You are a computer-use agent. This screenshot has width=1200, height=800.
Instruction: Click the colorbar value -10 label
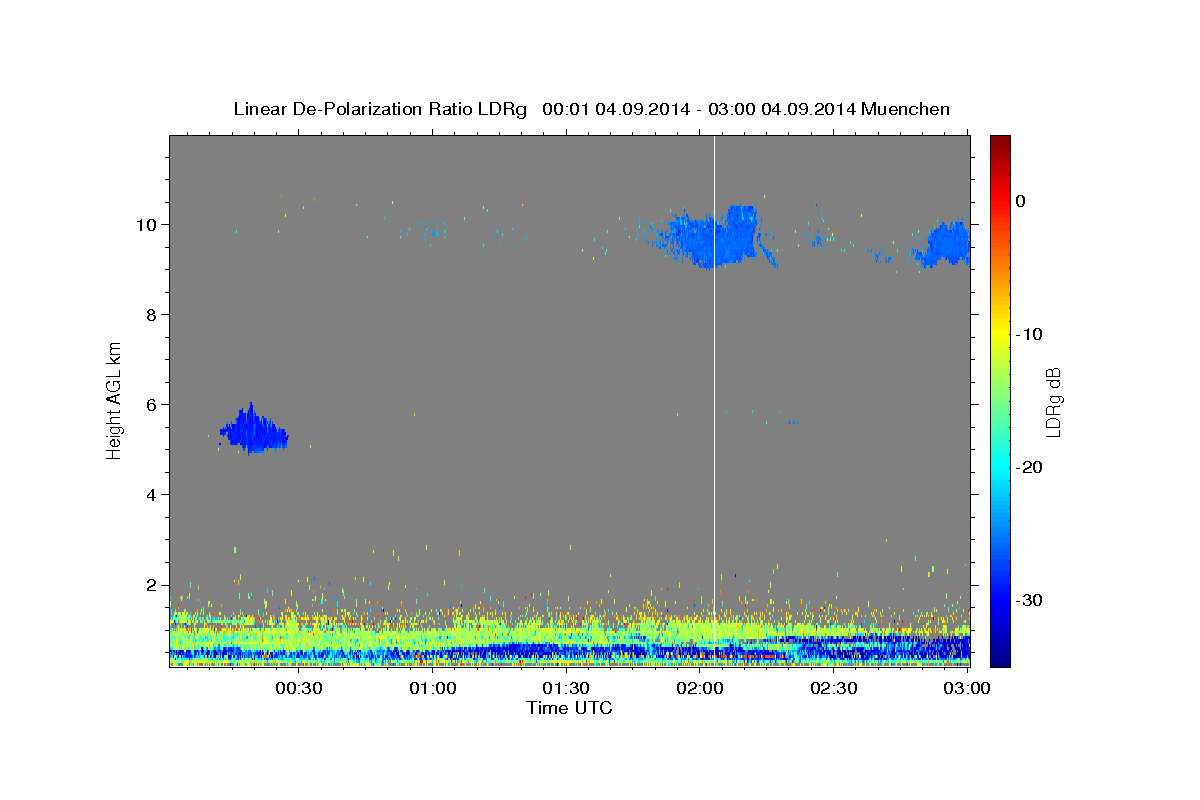pyautogui.click(x=1031, y=334)
